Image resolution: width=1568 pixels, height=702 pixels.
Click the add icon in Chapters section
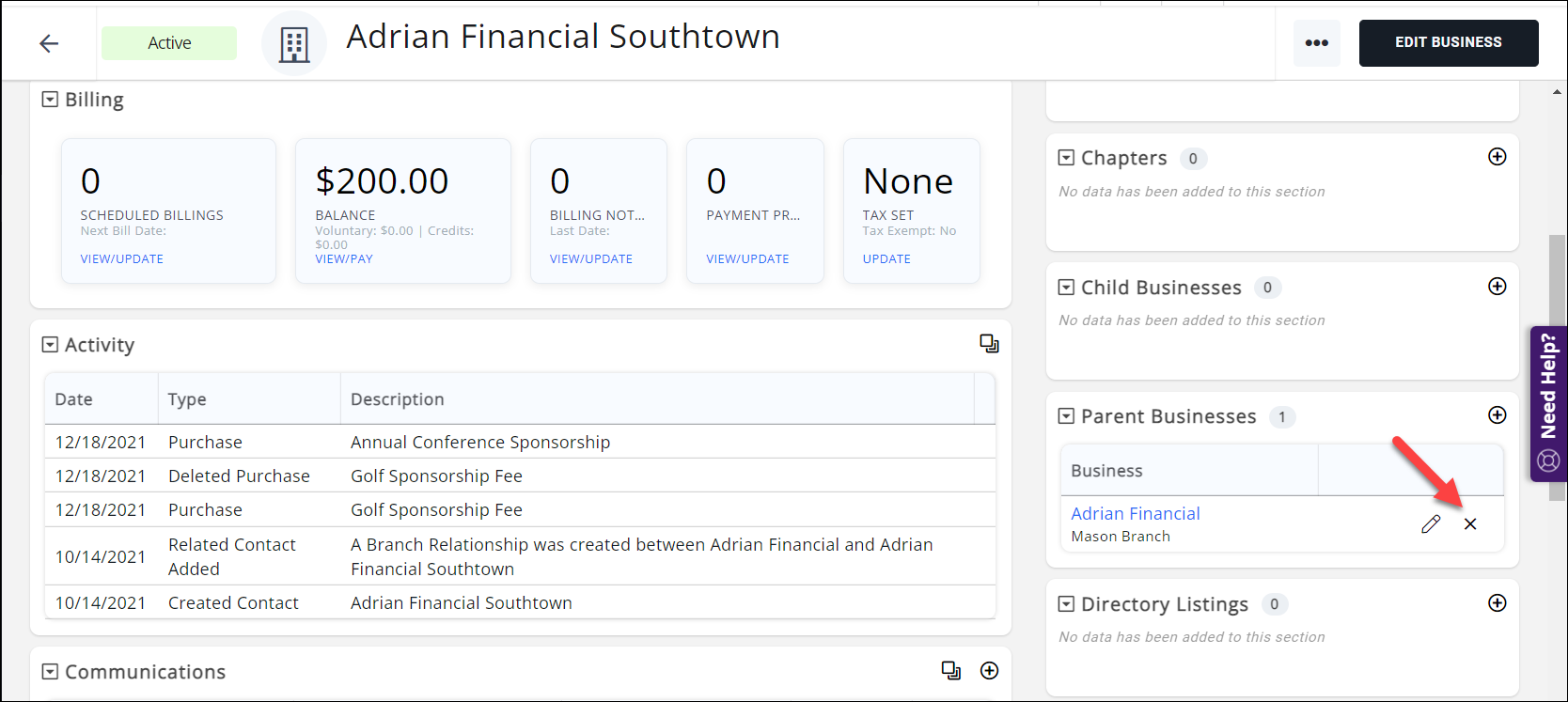pyautogui.click(x=1497, y=157)
